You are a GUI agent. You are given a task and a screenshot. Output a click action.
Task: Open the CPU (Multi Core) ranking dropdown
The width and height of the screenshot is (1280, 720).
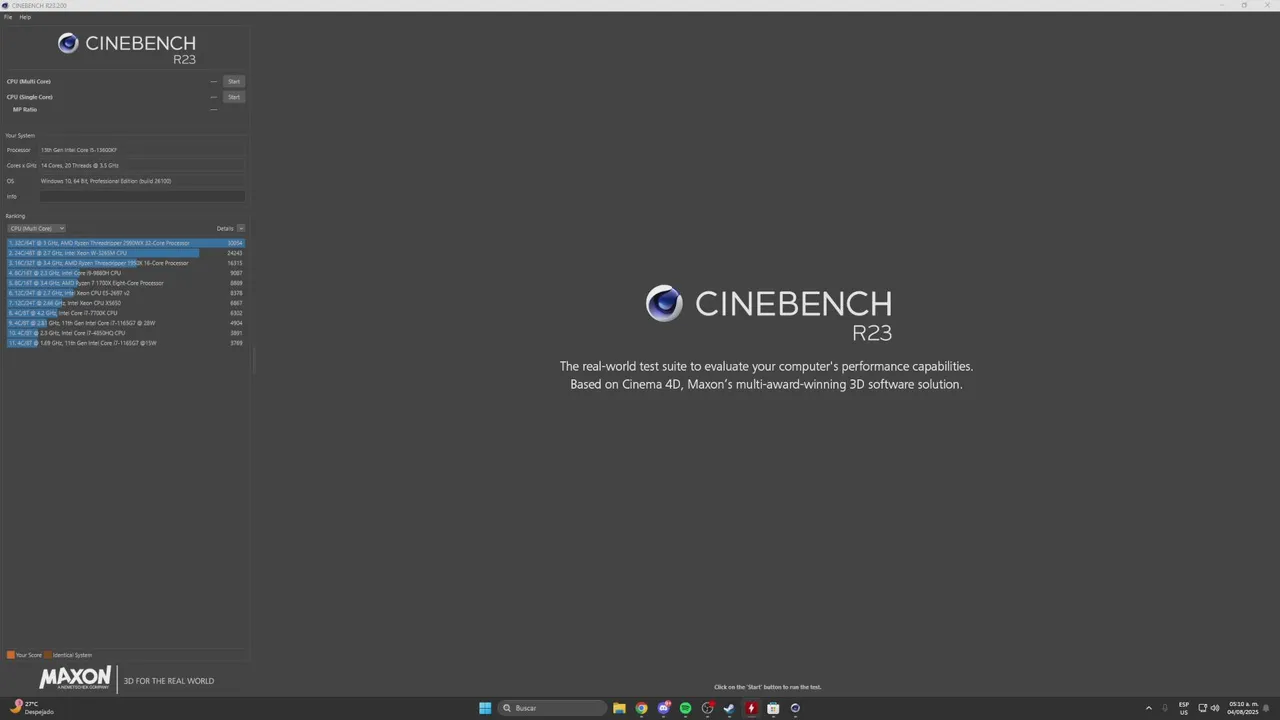[37, 228]
